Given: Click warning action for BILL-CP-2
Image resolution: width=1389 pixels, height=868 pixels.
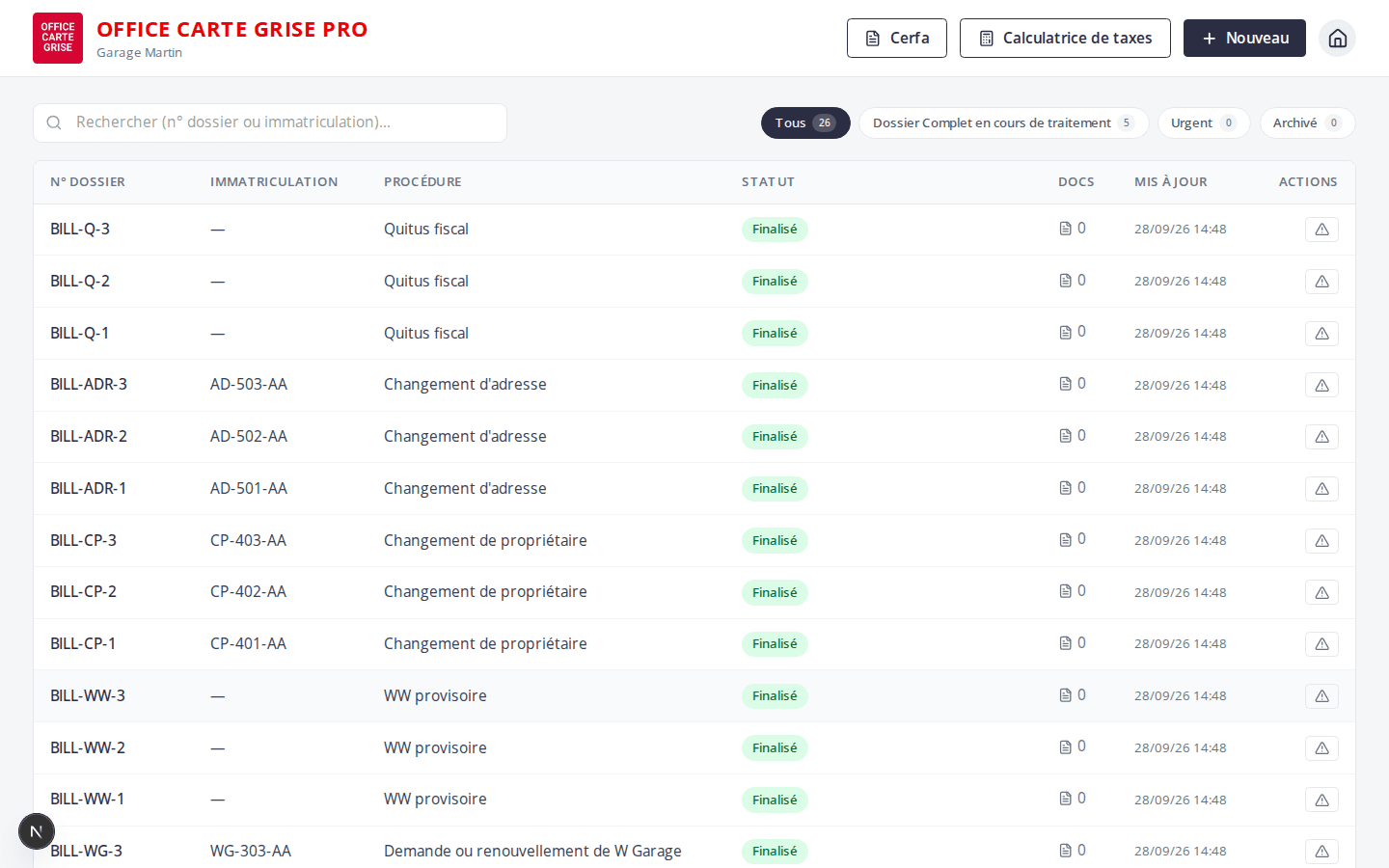Looking at the screenshot, I should (x=1321, y=593).
